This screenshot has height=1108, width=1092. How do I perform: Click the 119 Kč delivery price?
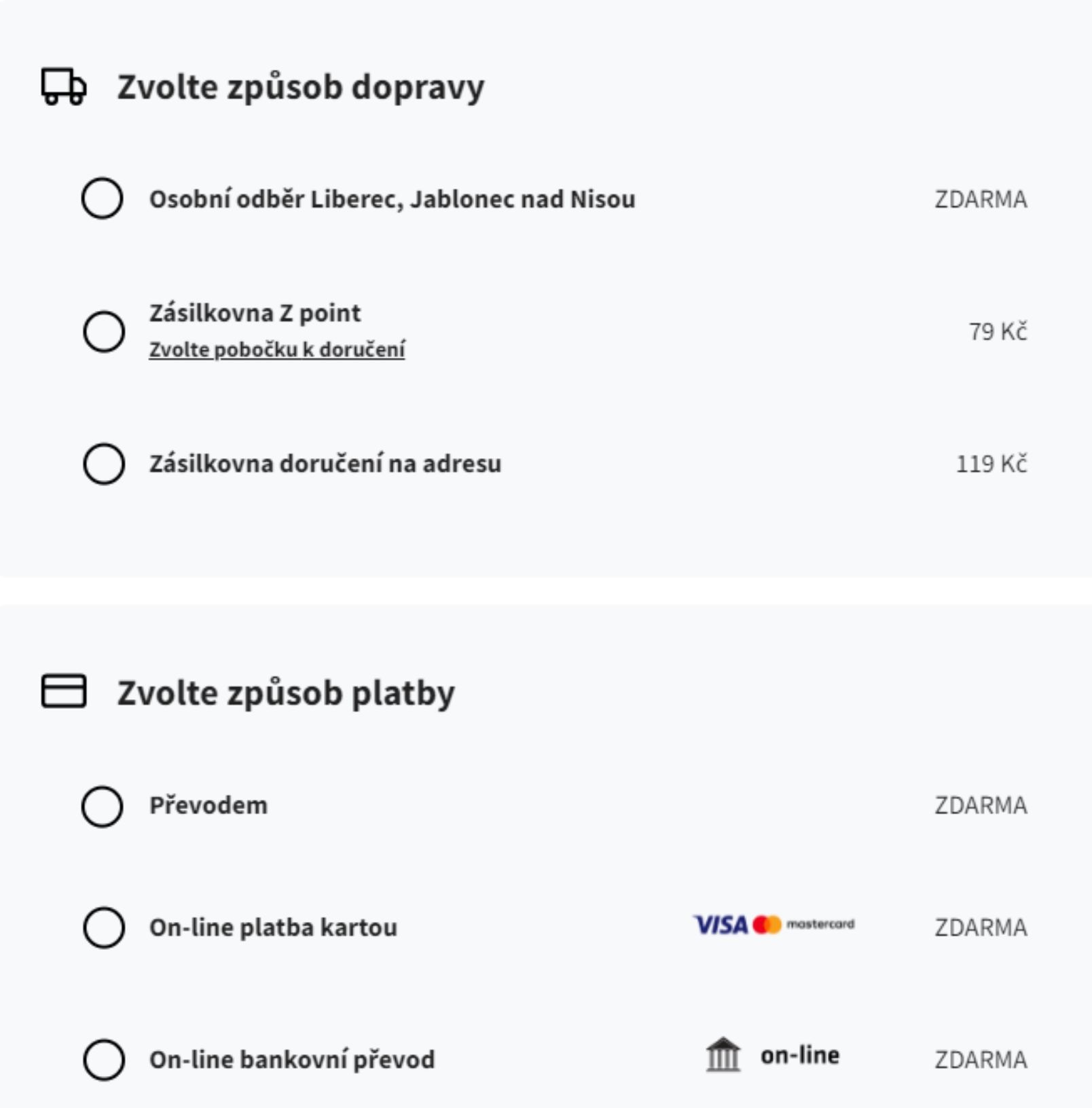(x=991, y=464)
